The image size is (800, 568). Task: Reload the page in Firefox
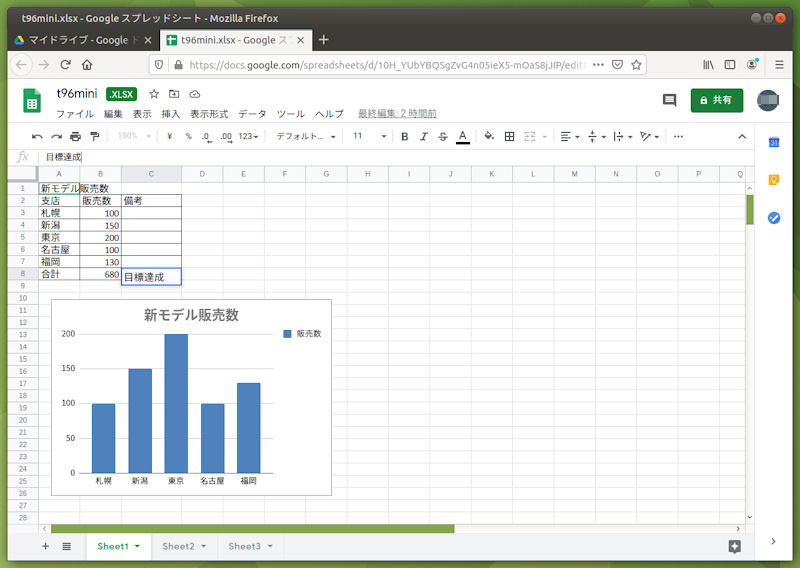[65, 65]
